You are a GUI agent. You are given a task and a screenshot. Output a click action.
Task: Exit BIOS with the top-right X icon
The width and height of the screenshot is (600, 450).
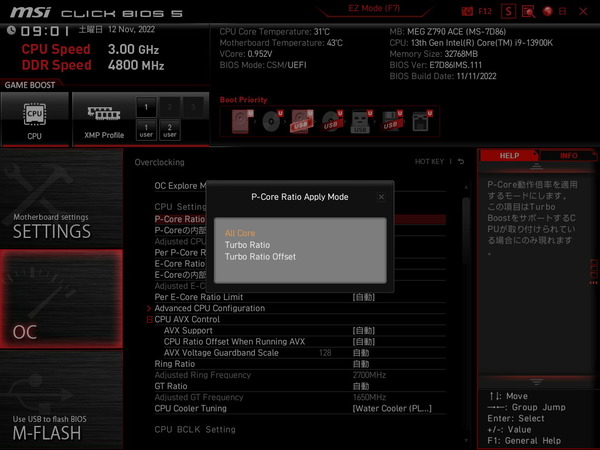(x=583, y=11)
